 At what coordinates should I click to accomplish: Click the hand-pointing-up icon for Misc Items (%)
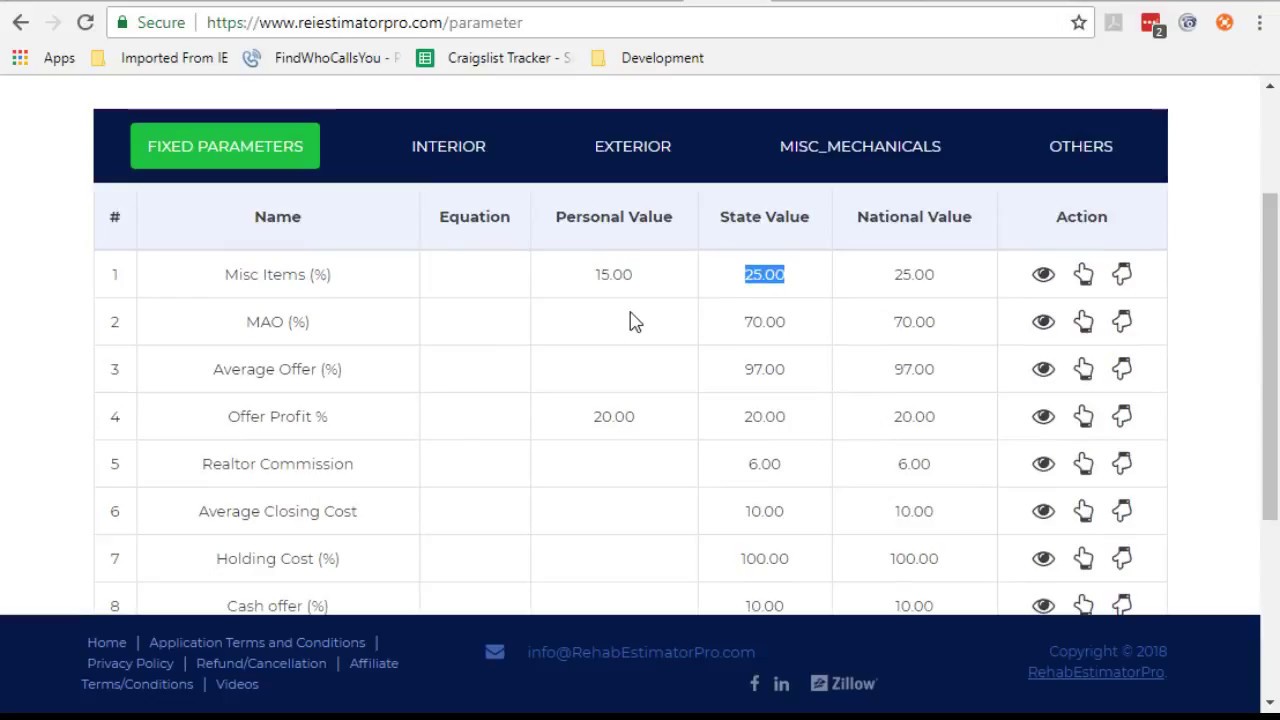coord(1084,274)
